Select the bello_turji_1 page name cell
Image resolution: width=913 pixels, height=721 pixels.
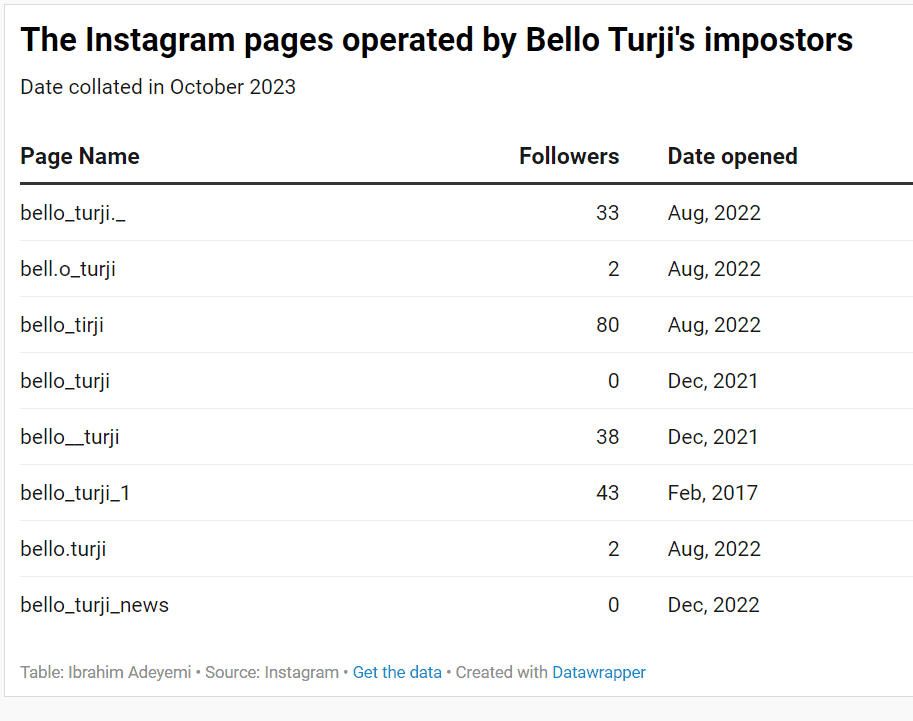[x=75, y=493]
